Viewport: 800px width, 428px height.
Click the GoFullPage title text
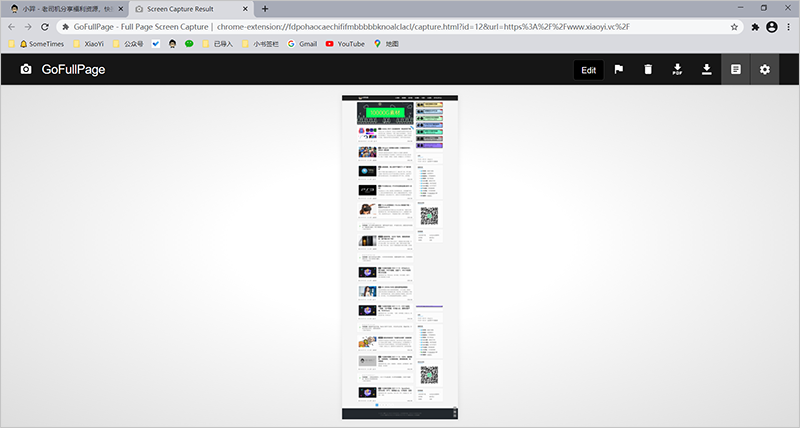point(73,69)
